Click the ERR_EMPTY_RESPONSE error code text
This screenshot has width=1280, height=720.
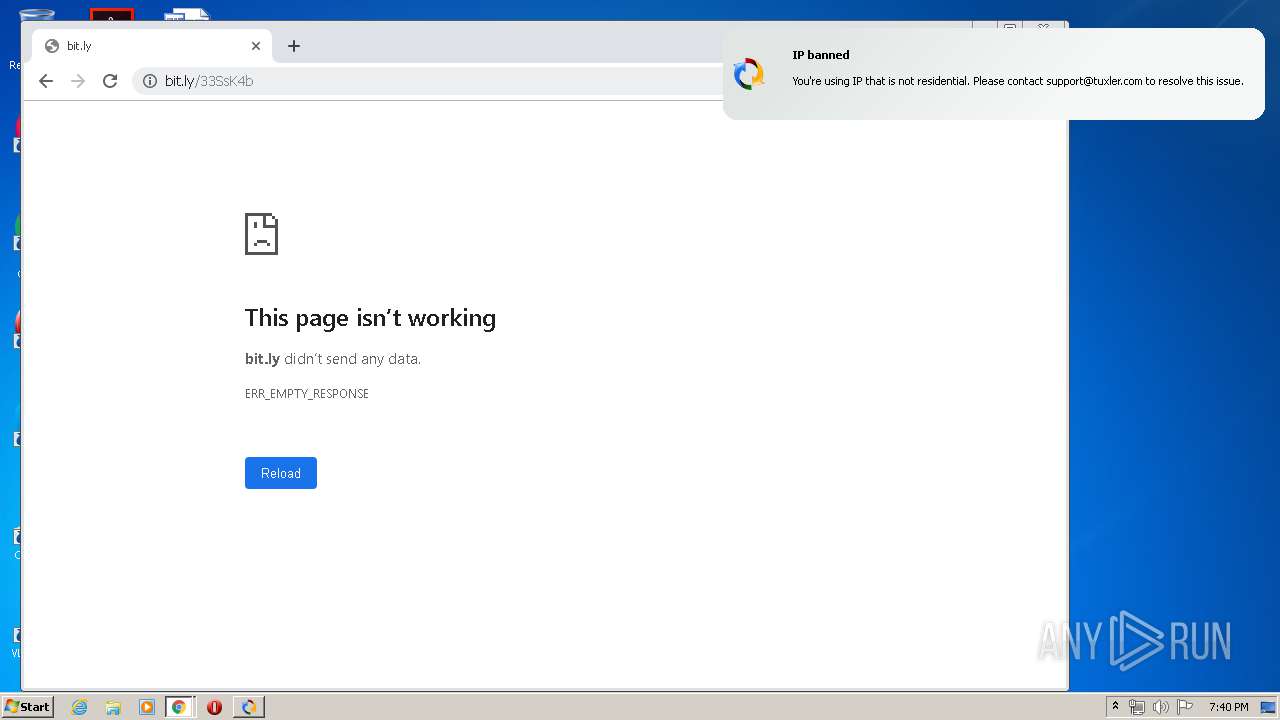click(x=307, y=394)
